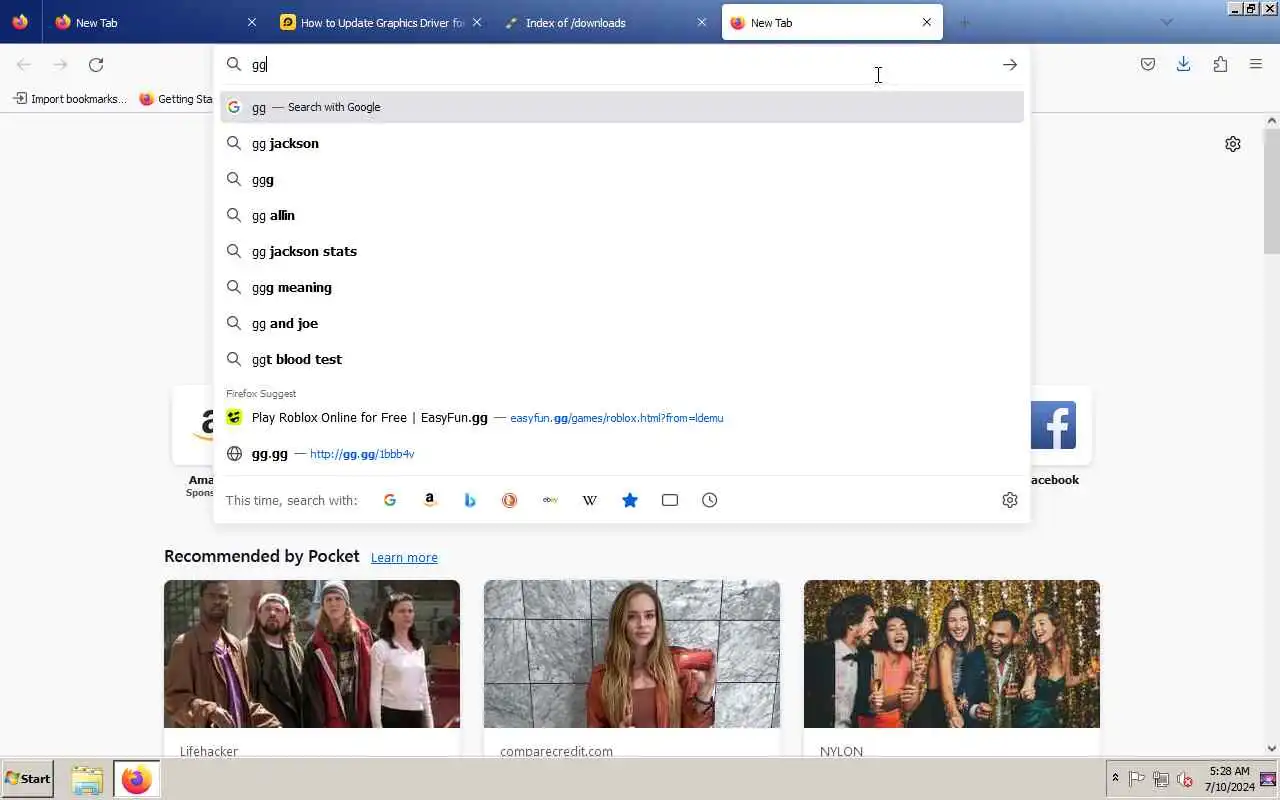Screen dimensions: 1280x800
Task: Search this time with Google icon
Action: point(390,500)
